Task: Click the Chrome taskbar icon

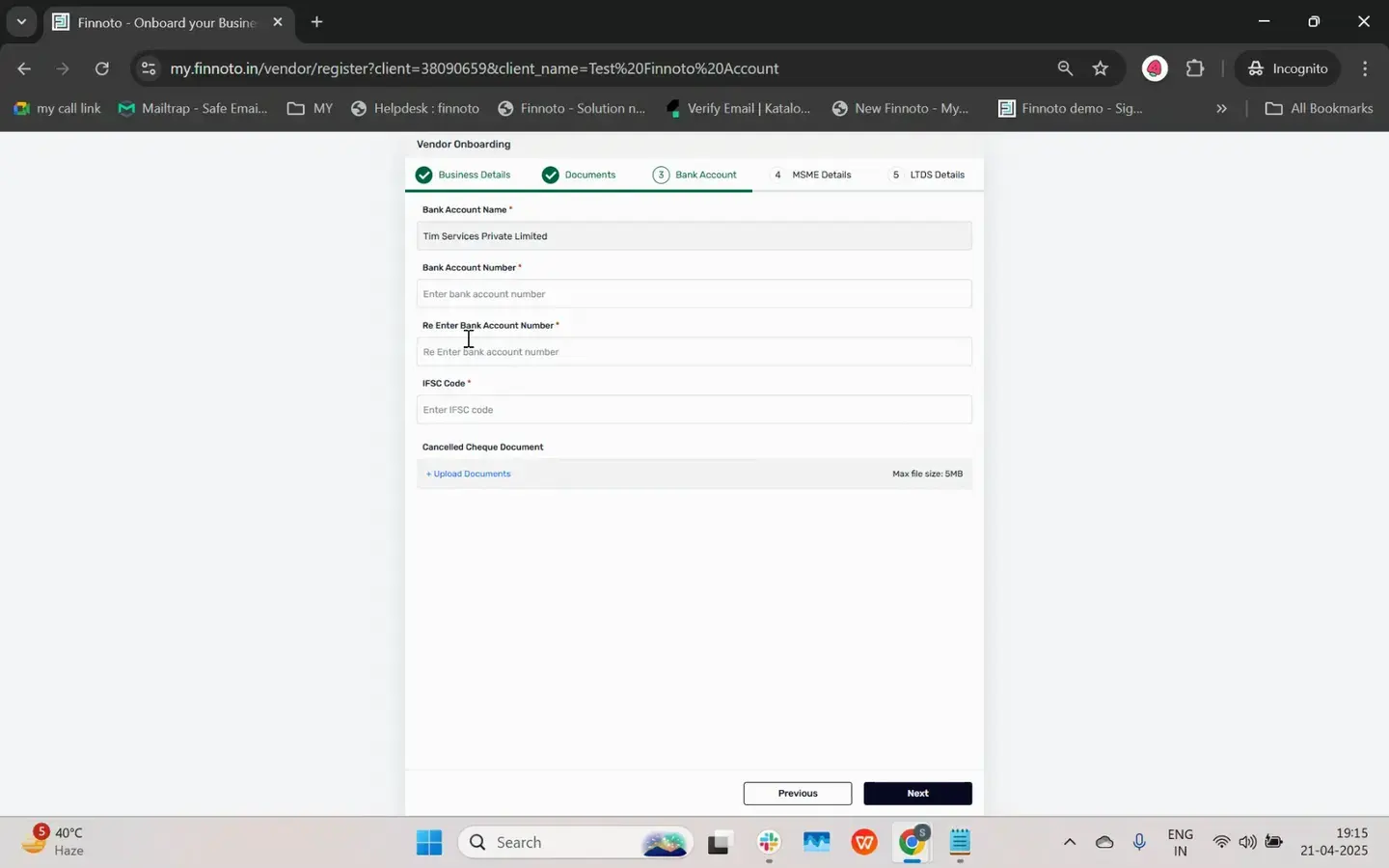Action: point(912,842)
